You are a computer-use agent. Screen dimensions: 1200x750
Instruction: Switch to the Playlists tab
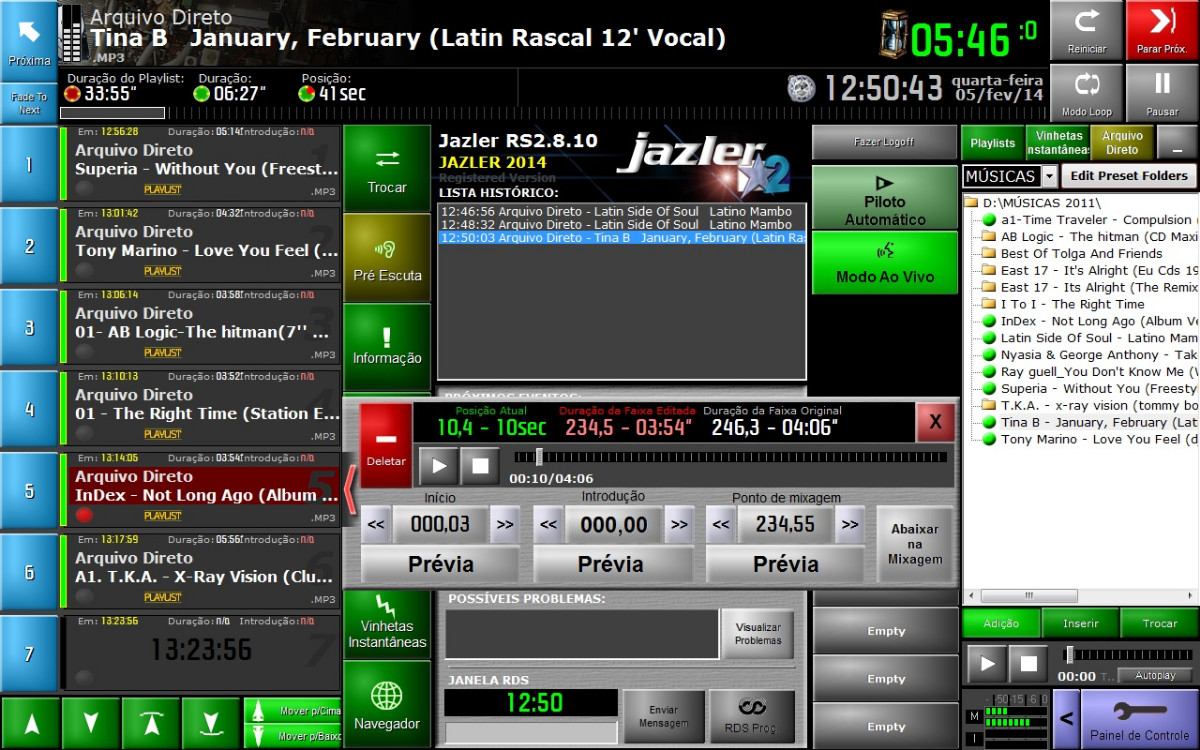point(992,143)
